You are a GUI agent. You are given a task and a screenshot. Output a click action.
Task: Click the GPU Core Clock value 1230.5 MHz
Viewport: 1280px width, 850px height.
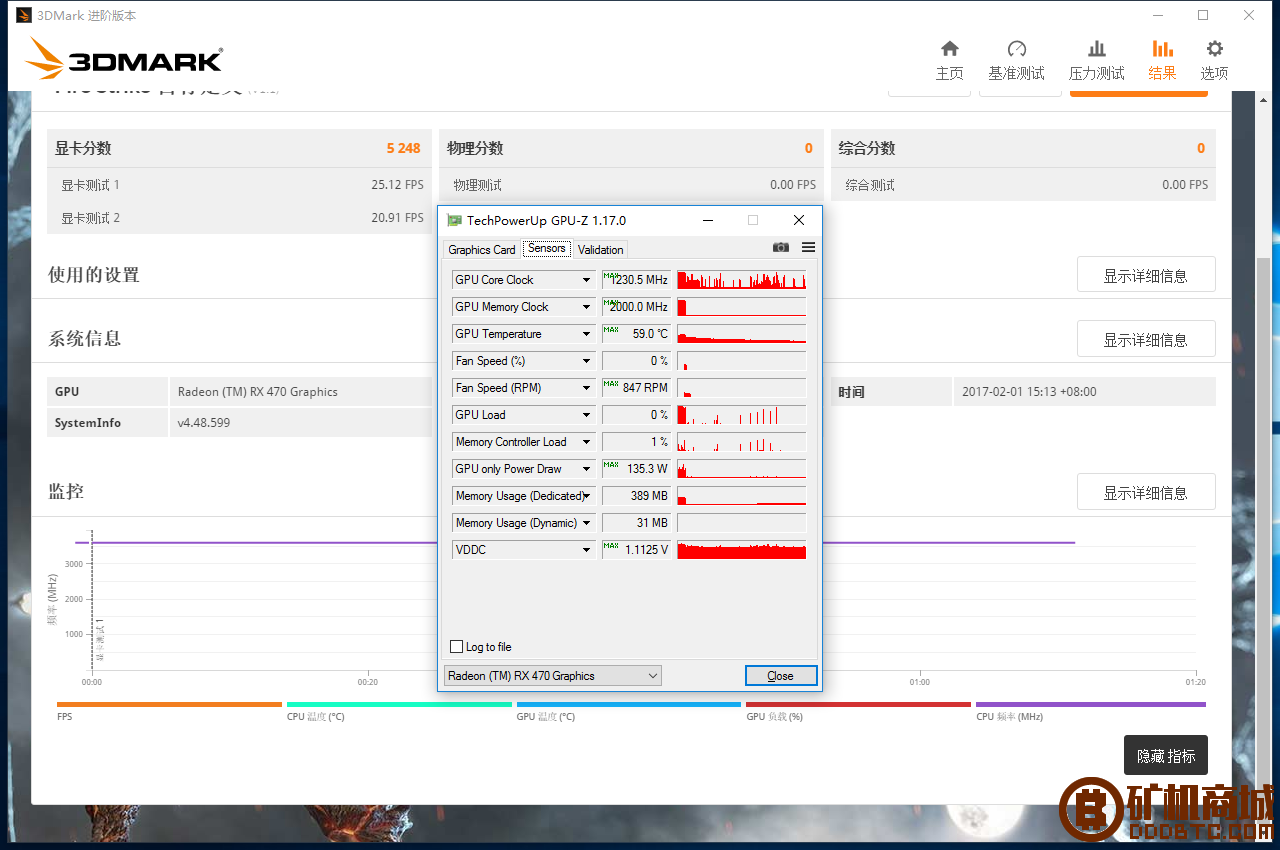(636, 280)
